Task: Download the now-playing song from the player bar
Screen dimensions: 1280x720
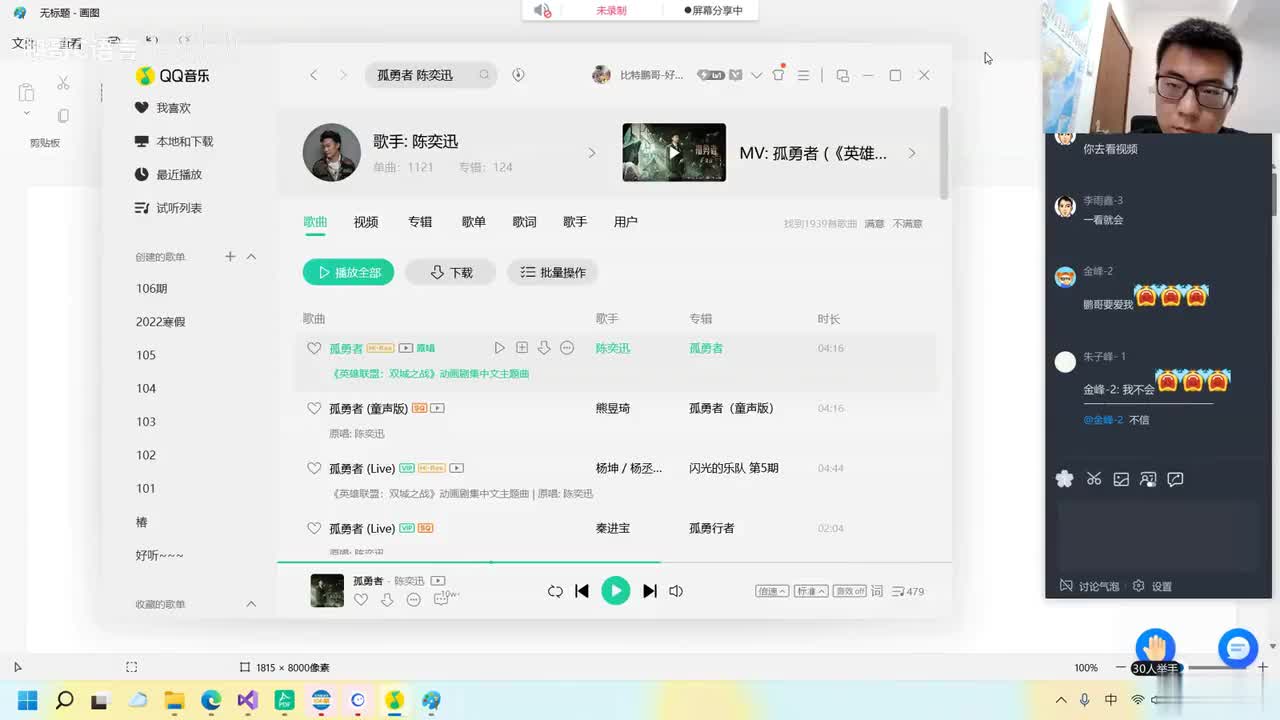Action: point(387,600)
